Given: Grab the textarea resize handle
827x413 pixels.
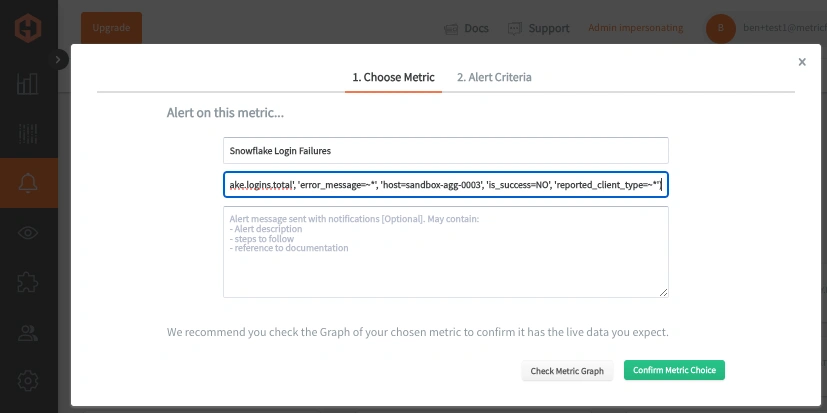Looking at the screenshot, I should (x=663, y=292).
